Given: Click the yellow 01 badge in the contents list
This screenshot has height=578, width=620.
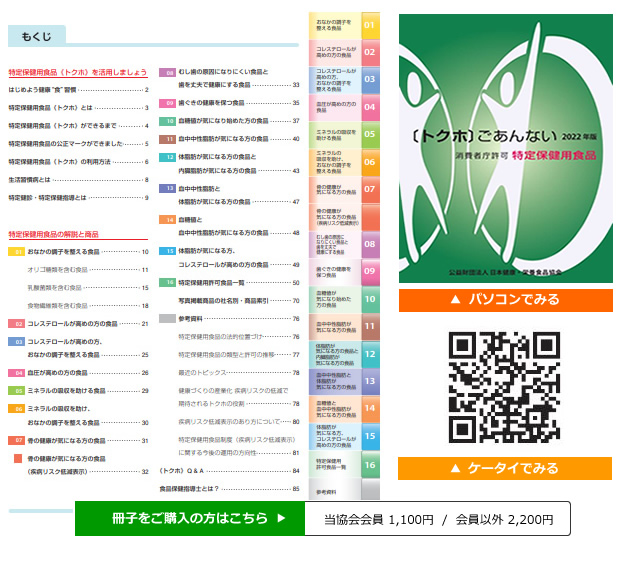Looking at the screenshot, I should click(x=17, y=252).
